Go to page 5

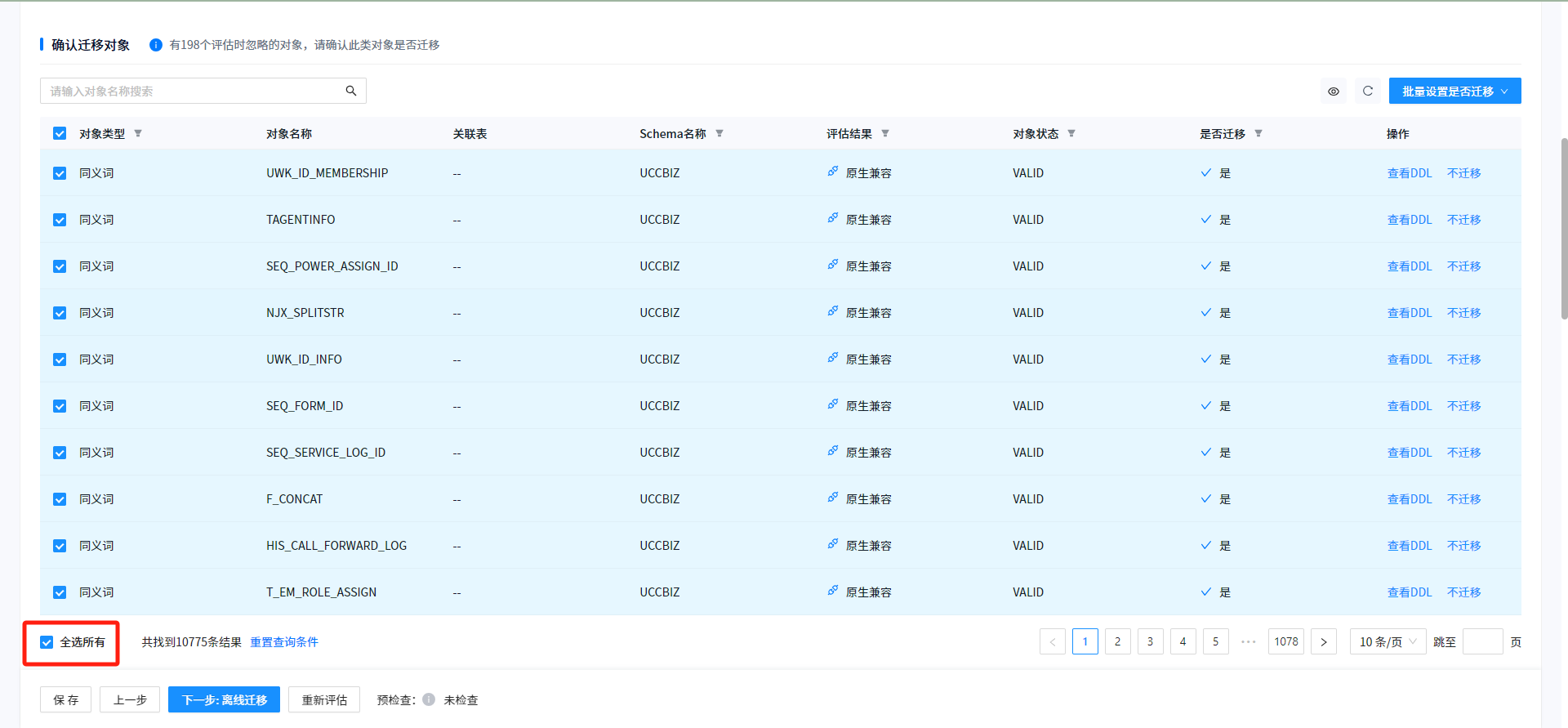pyautogui.click(x=1216, y=641)
